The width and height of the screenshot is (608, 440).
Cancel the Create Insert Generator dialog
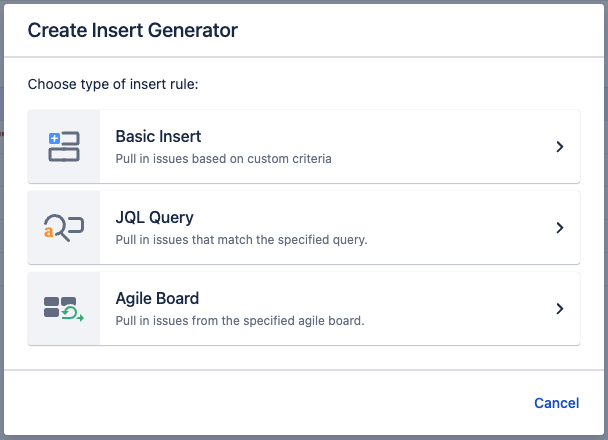[556, 403]
